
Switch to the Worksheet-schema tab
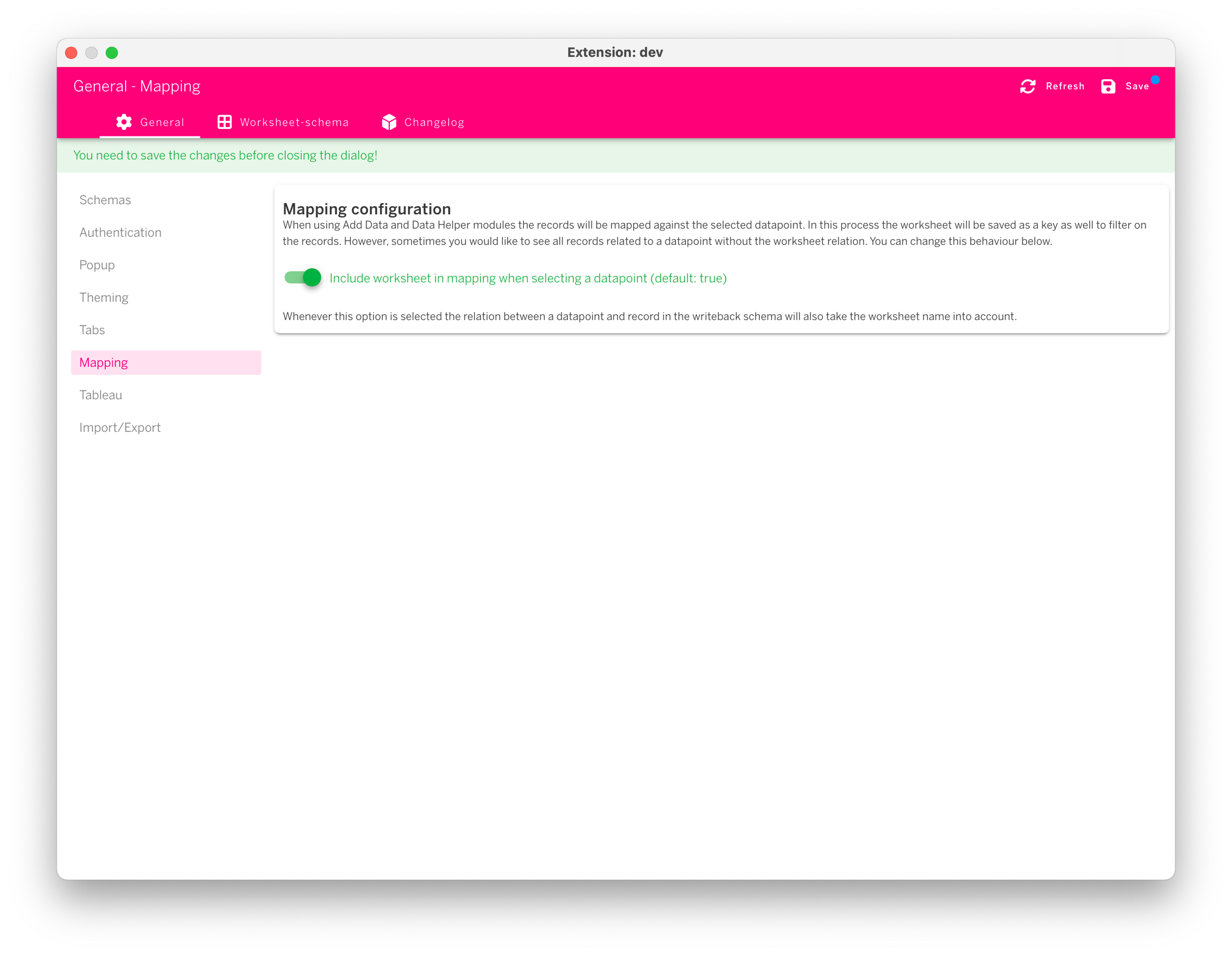(294, 122)
